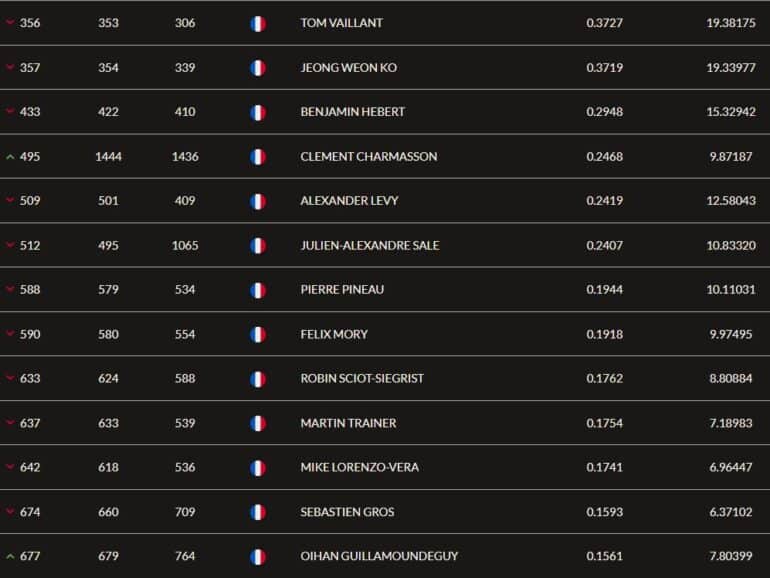Click Mike Lorenzo-Vera's name
770x578 pixels.
pos(359,468)
